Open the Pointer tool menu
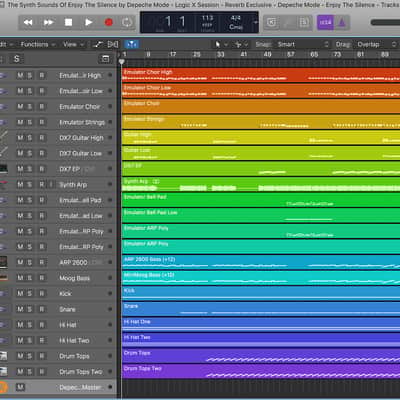The image size is (400, 400). (x=221, y=44)
